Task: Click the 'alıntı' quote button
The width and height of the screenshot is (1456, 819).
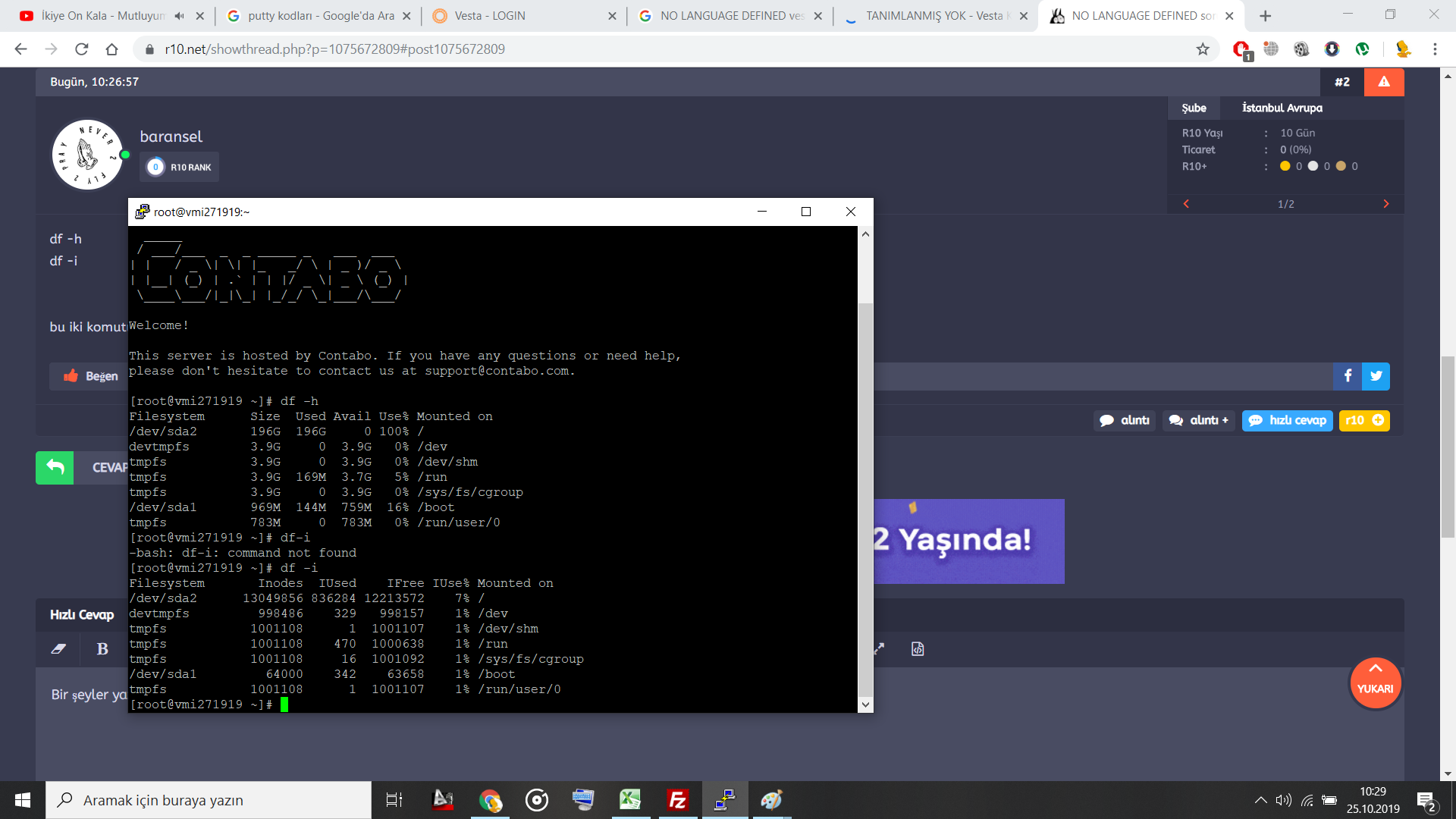Action: tap(1125, 420)
